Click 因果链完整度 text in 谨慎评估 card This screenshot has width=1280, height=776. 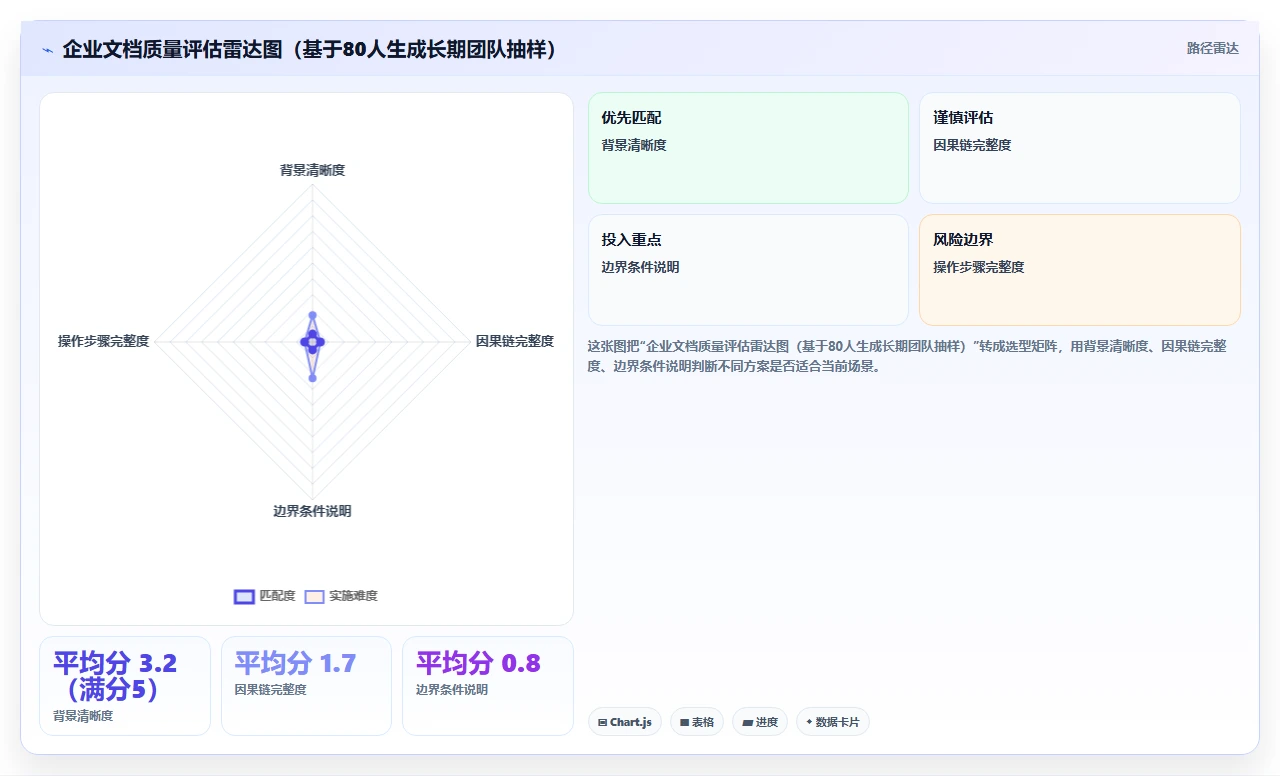972,145
